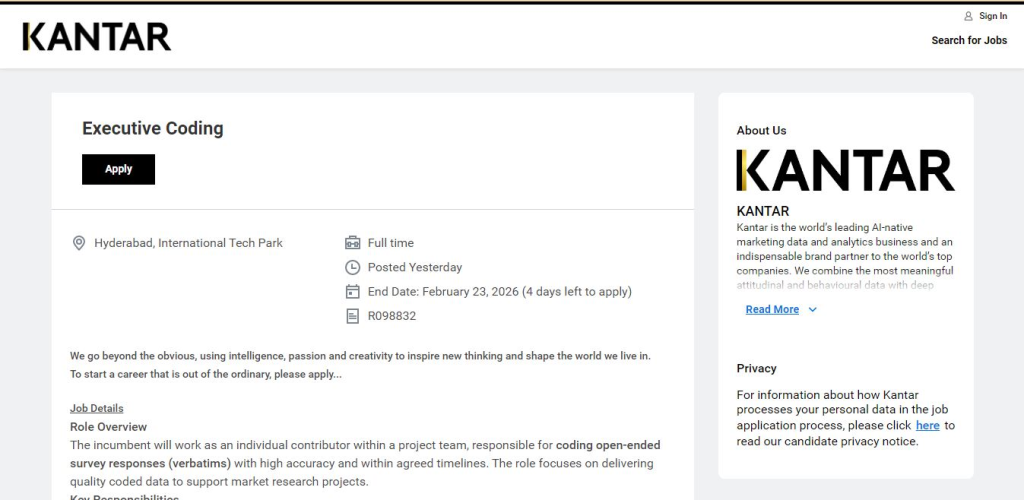Viewport: 1024px width, 500px height.
Task: Click the 'About Us' sidebar heading
Action: 761,131
